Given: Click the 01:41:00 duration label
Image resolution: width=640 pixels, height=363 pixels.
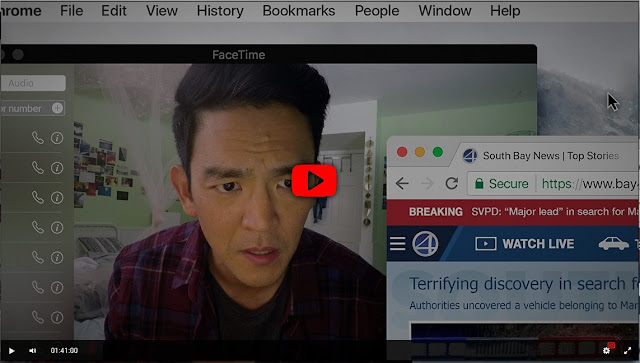Looking at the screenshot, I should 64,350.
